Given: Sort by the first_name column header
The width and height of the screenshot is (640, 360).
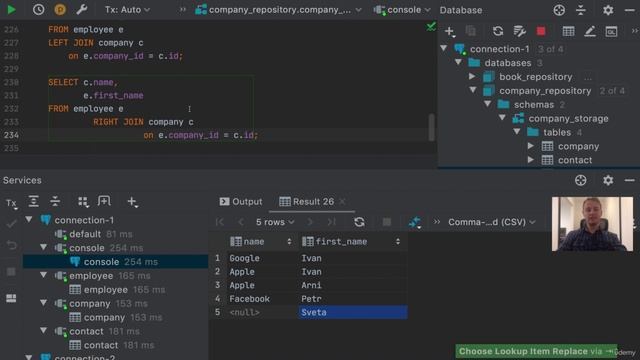Looking at the screenshot, I should tap(351, 242).
